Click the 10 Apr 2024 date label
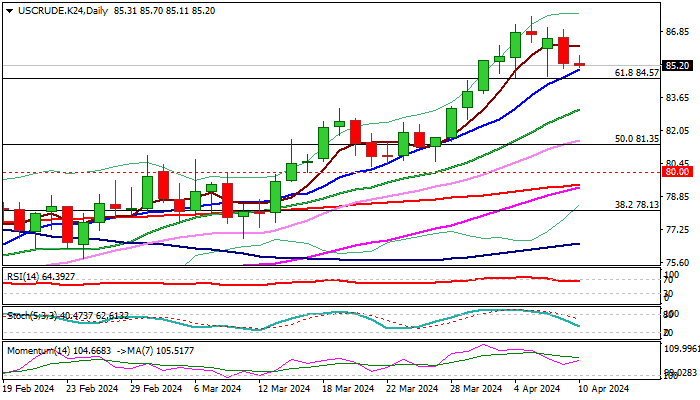The height and width of the screenshot is (400, 700). [603, 388]
